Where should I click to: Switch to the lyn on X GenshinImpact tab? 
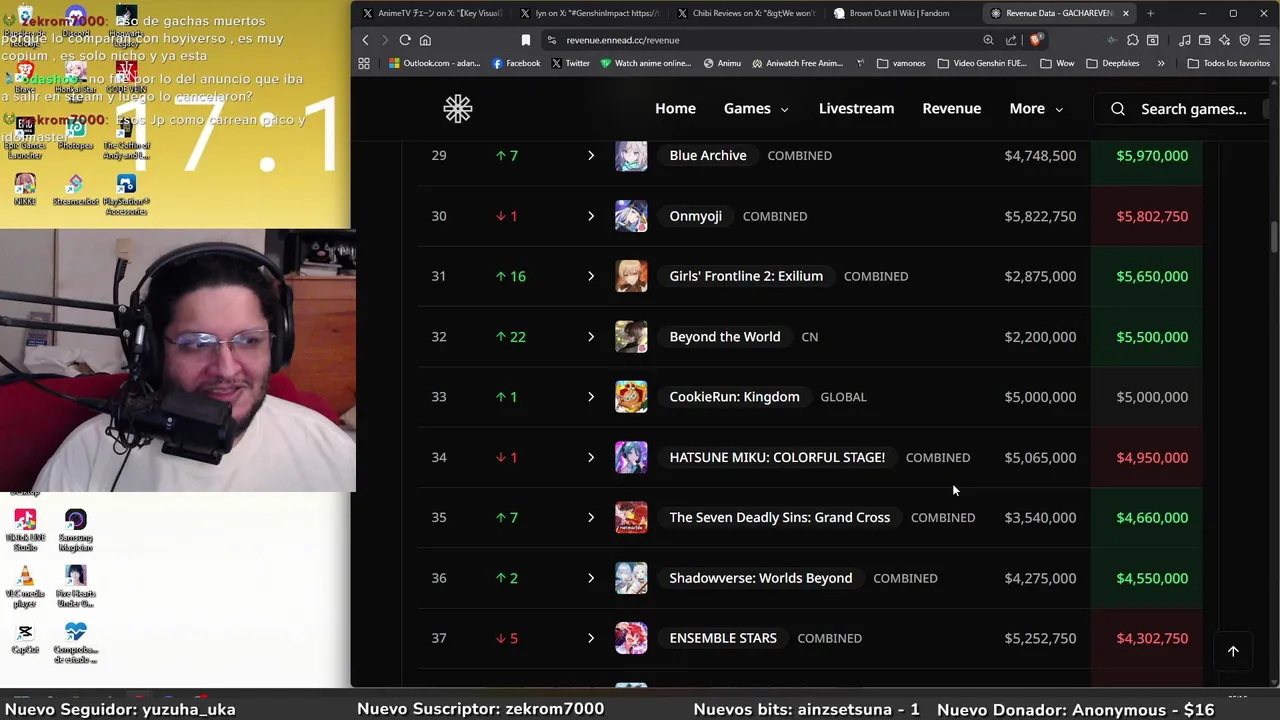click(x=589, y=13)
